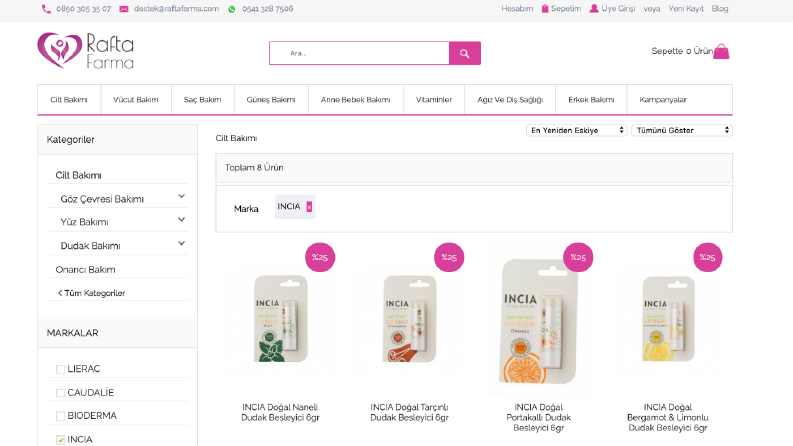Open the Blog link
This screenshot has height=446, width=793.
[x=720, y=9]
